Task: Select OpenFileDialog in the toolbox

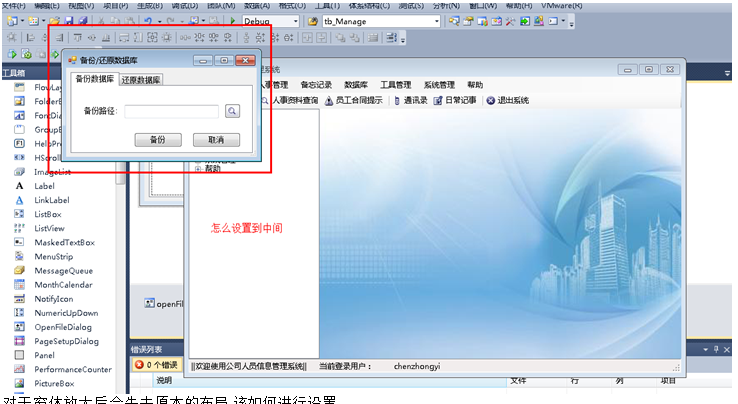Action: click(x=63, y=327)
